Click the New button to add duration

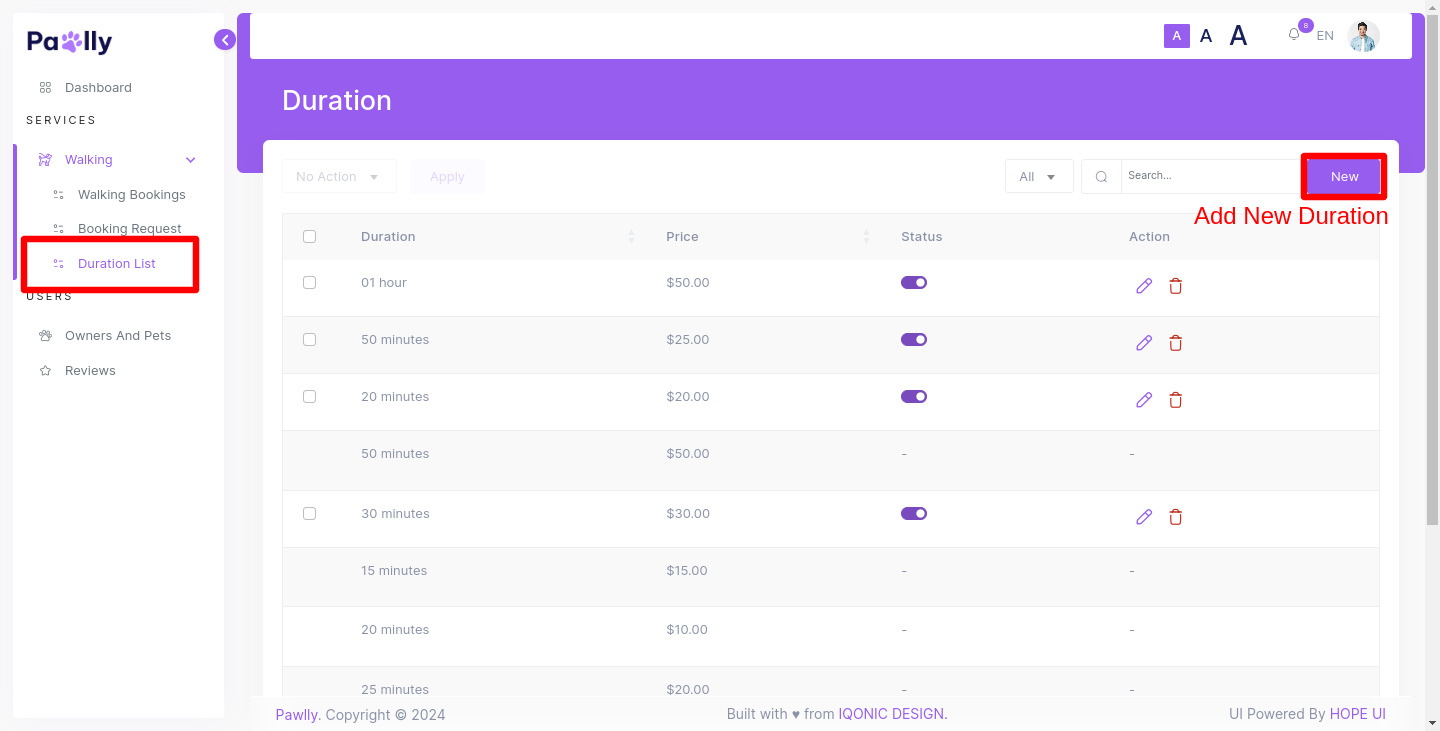pos(1344,177)
